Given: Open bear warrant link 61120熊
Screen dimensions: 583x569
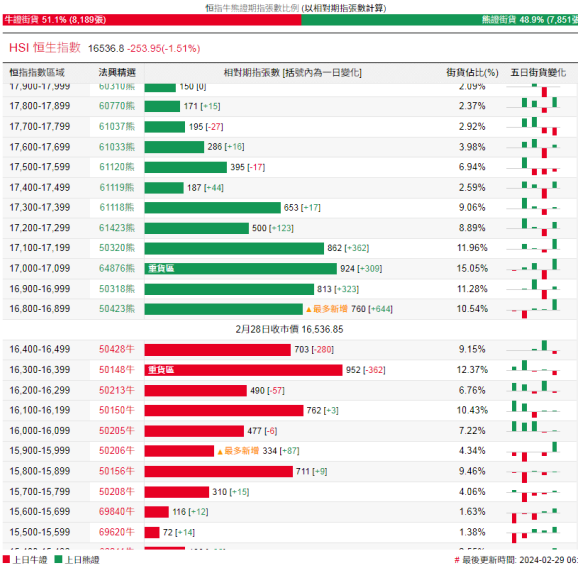Looking at the screenshot, I should click(117, 167).
